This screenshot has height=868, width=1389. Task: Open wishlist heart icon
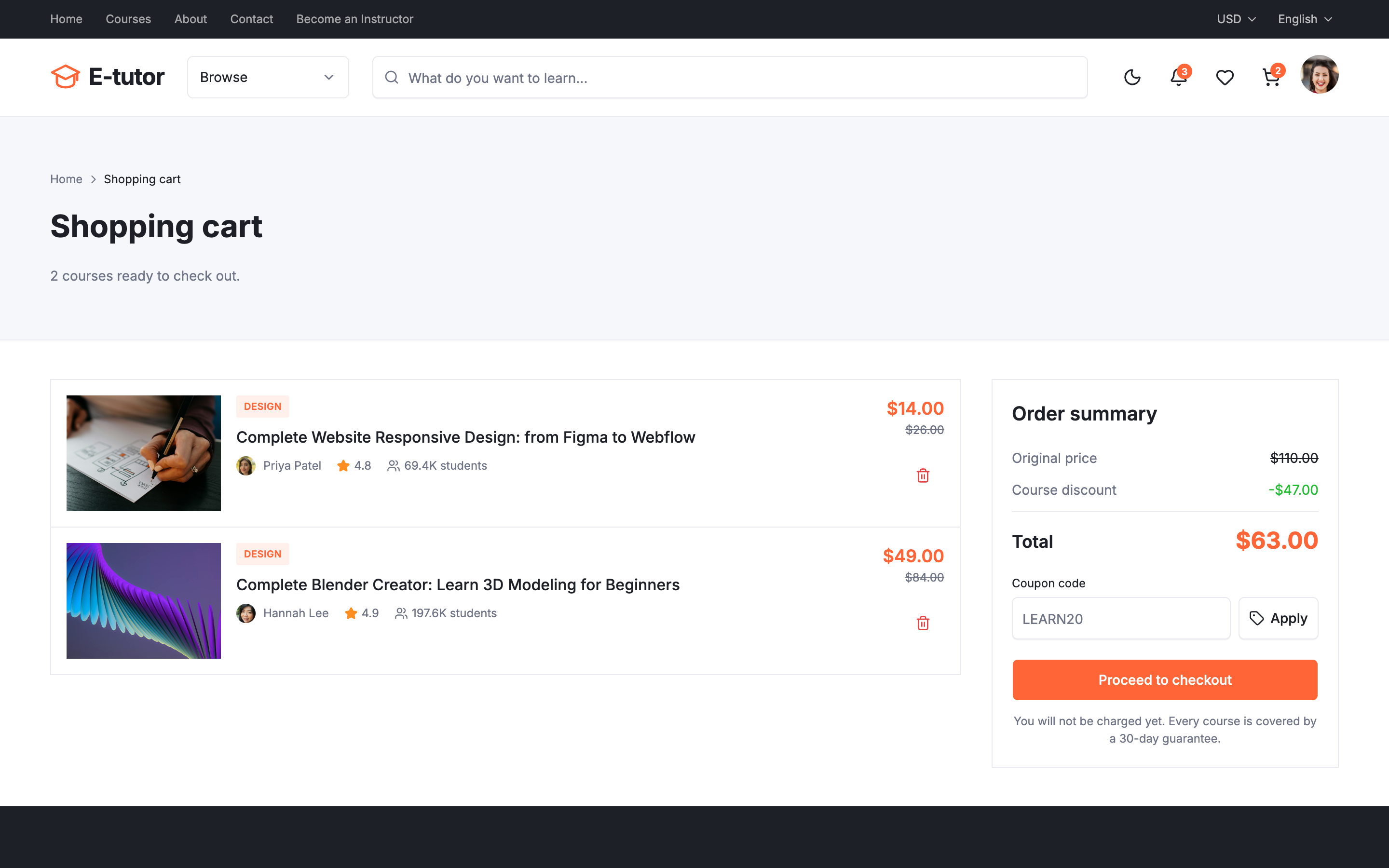coord(1225,77)
